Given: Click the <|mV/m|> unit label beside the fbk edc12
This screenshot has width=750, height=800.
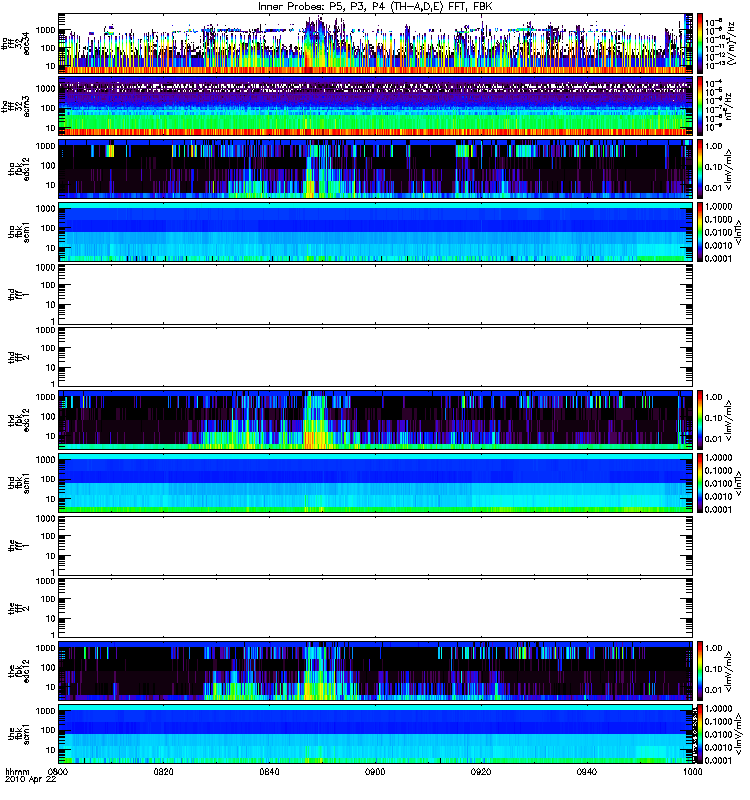Looking at the screenshot, I should (729, 671).
